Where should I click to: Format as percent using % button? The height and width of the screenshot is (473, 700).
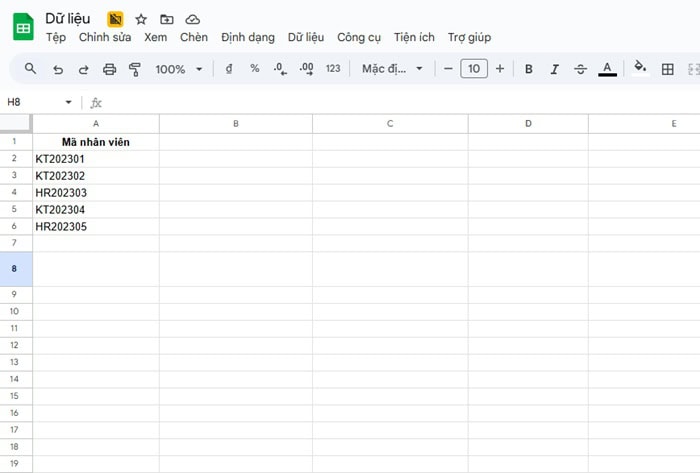click(x=255, y=69)
